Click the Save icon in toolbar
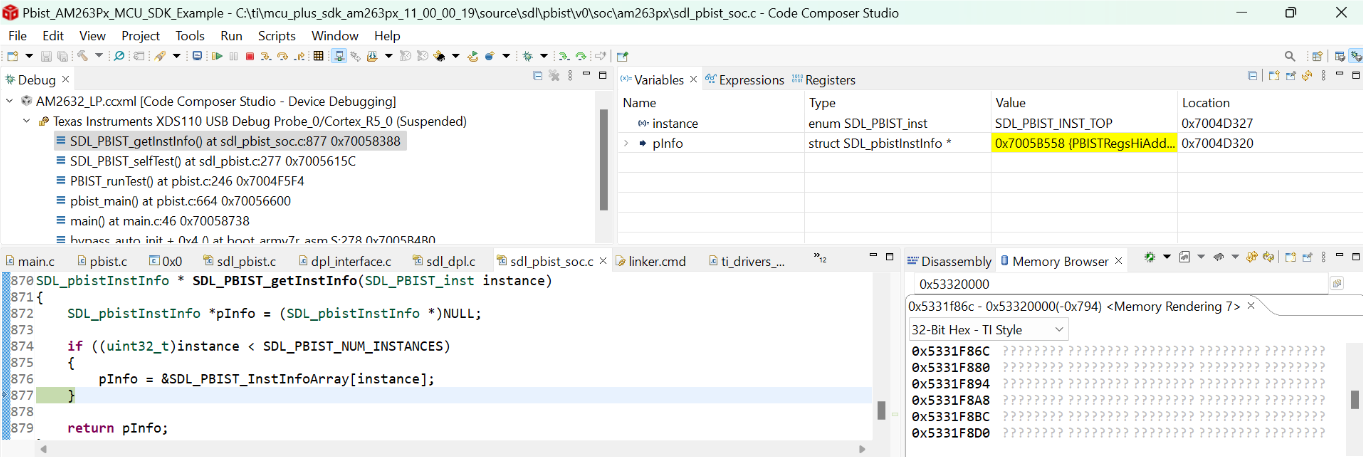The height and width of the screenshot is (457, 1363). (x=46, y=56)
